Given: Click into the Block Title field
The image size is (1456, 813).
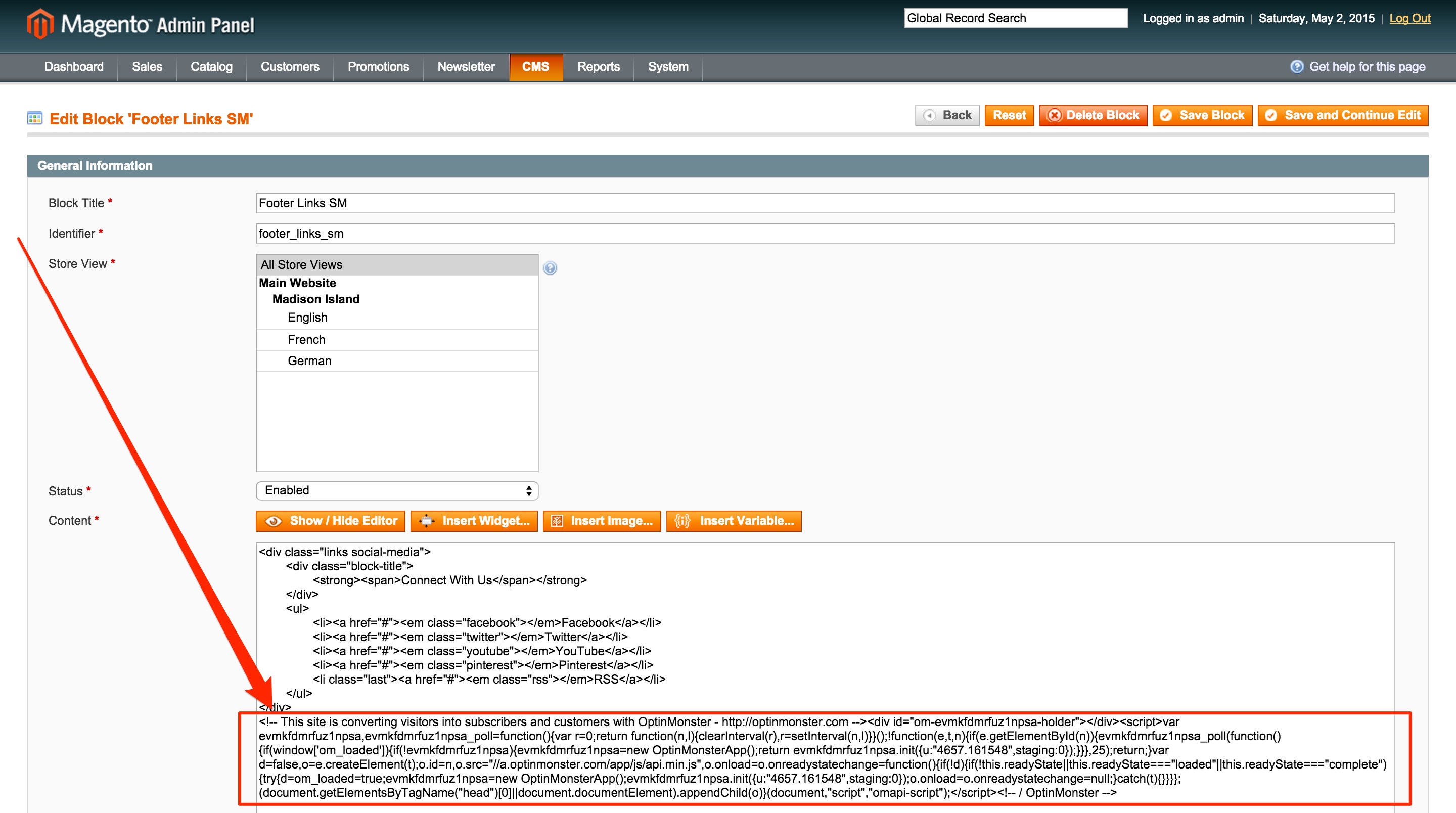Looking at the screenshot, I should click(x=825, y=204).
